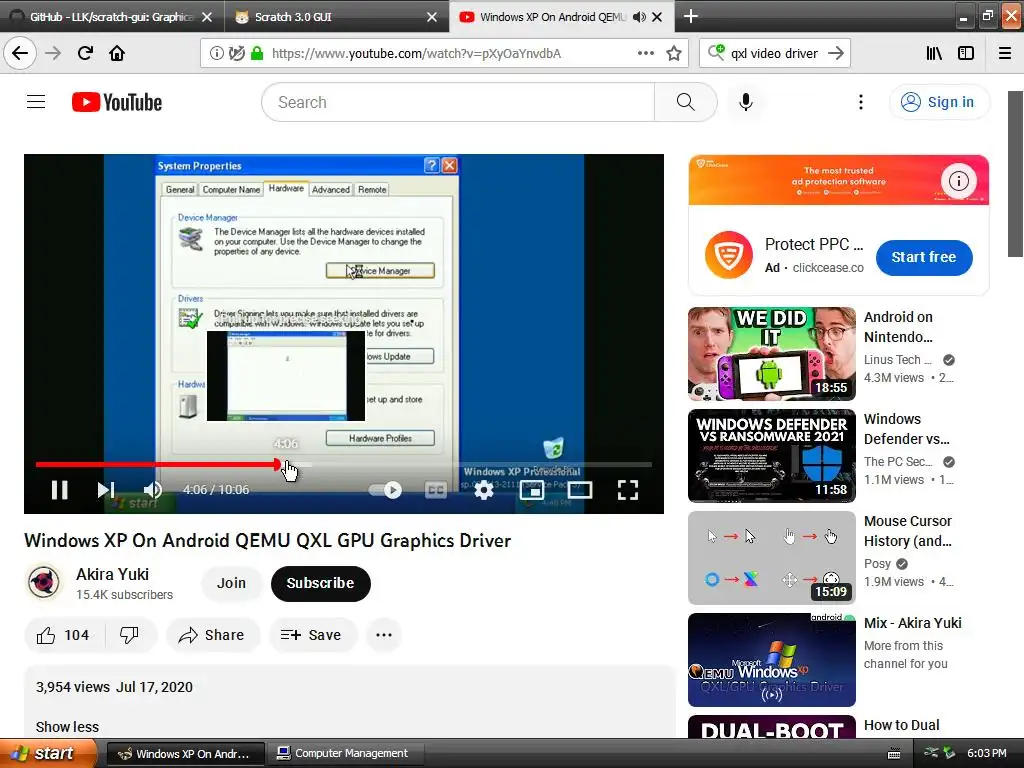Open the Windows Defender vs Ransomware thumbnail
The width and height of the screenshot is (1024, 768).
pyautogui.click(x=771, y=456)
